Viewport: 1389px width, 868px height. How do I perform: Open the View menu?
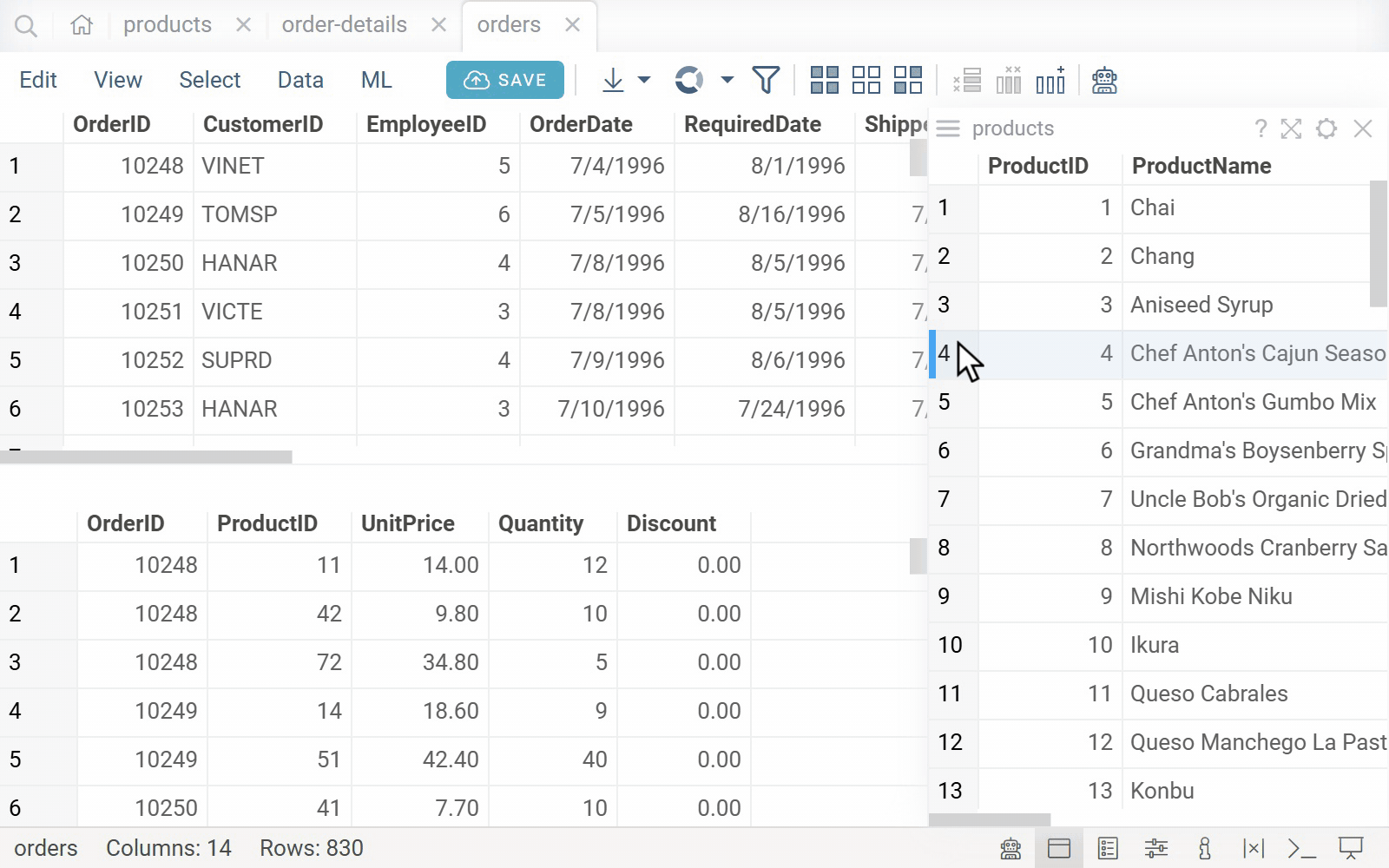point(118,80)
